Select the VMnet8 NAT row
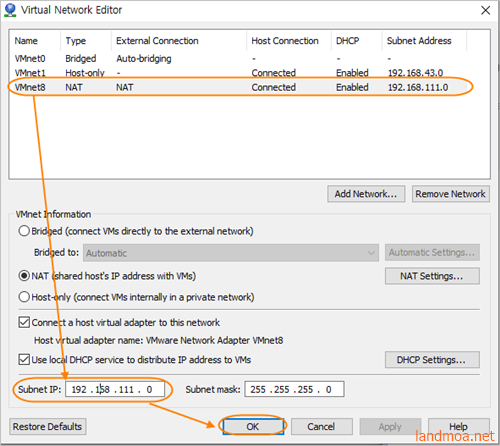The width and height of the screenshot is (500, 446). (x=249, y=87)
